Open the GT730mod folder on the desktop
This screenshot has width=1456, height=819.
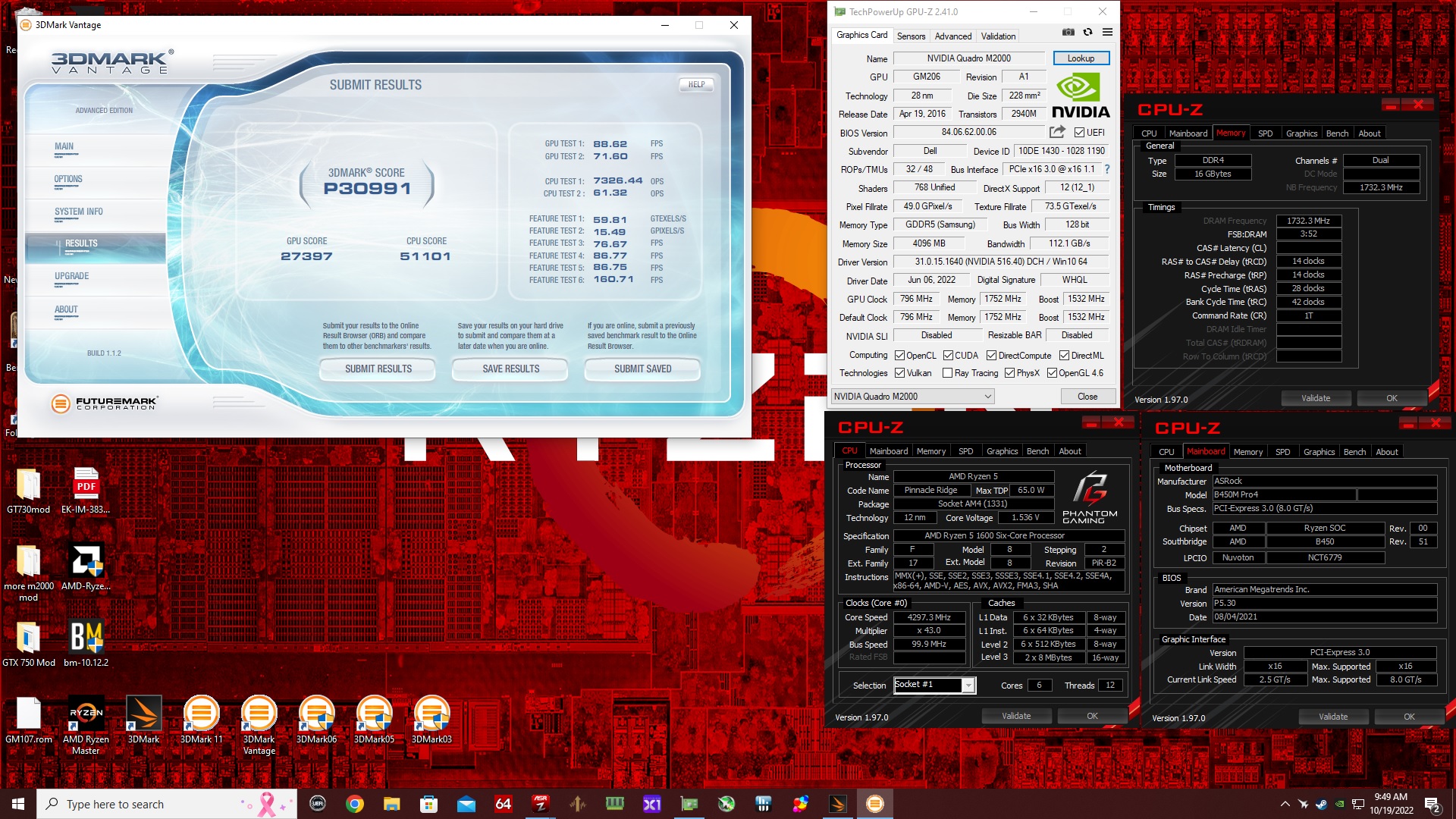[x=29, y=491]
